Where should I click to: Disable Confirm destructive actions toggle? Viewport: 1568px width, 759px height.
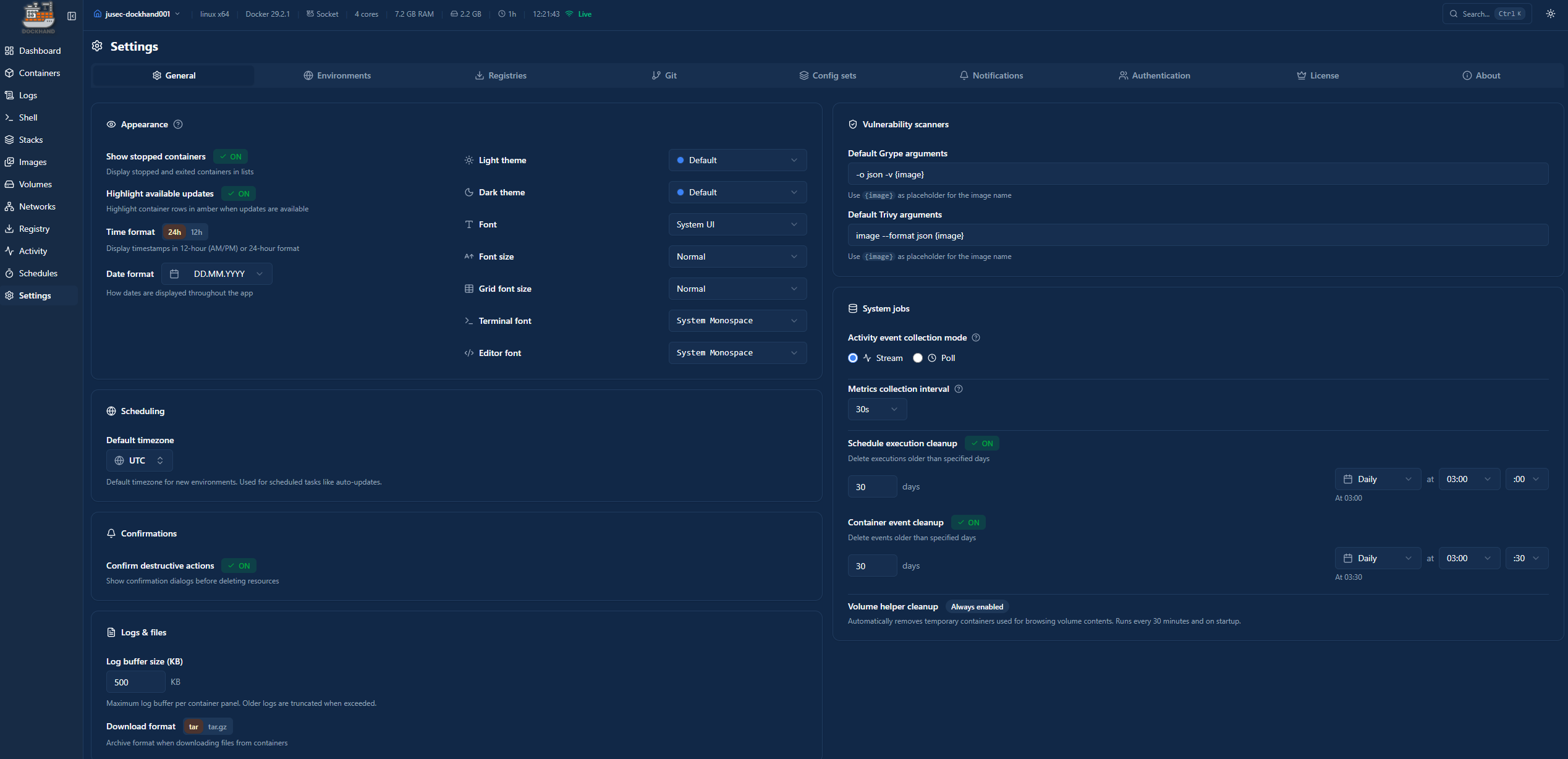pos(239,566)
